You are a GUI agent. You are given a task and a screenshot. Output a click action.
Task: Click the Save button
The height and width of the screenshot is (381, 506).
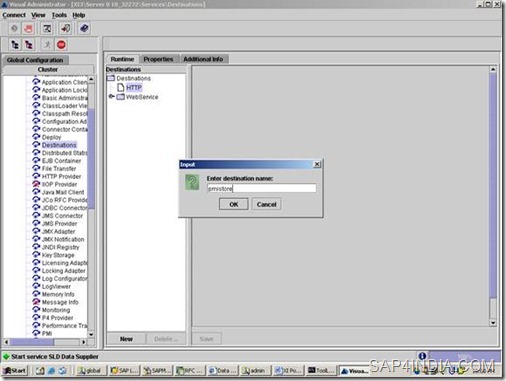click(207, 339)
